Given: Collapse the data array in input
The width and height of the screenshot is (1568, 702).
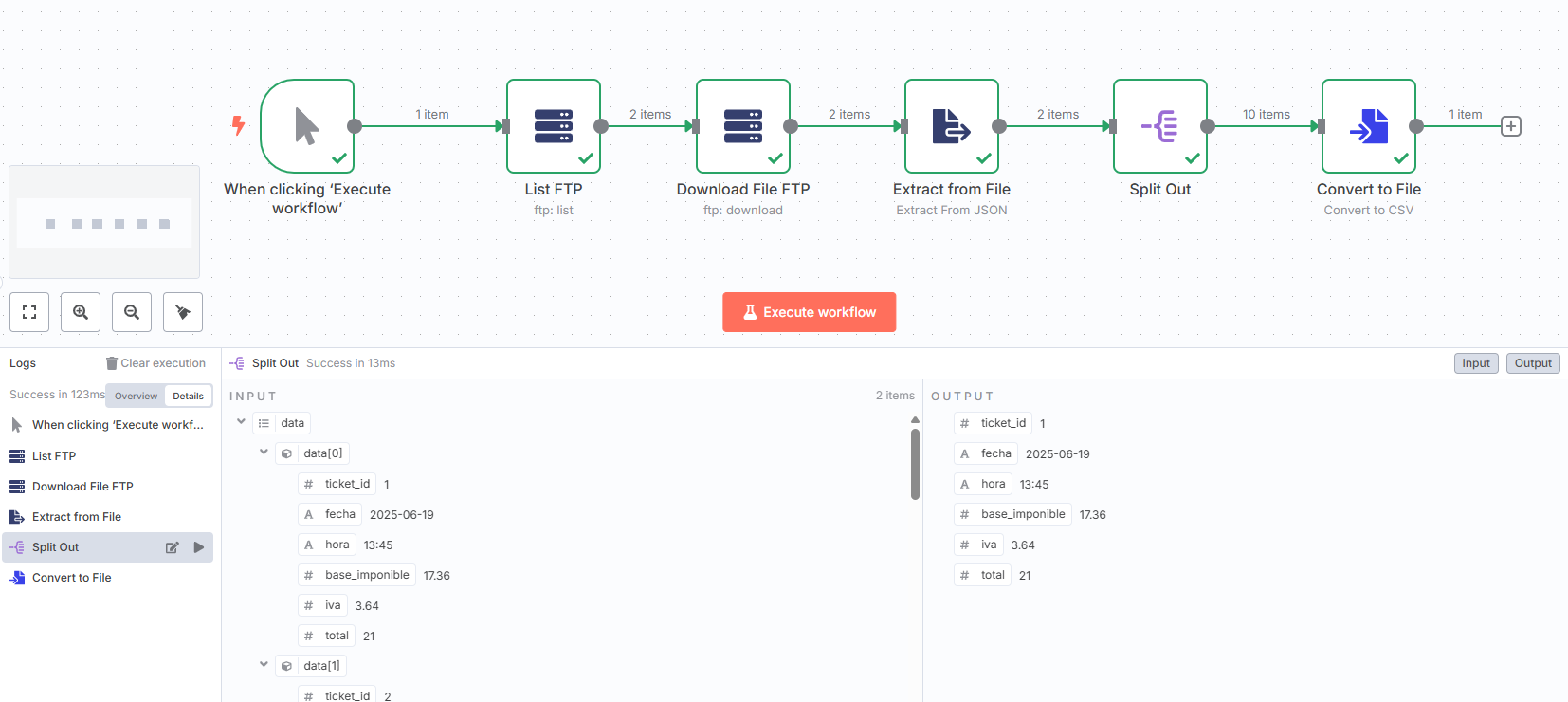Looking at the screenshot, I should pyautogui.click(x=241, y=422).
